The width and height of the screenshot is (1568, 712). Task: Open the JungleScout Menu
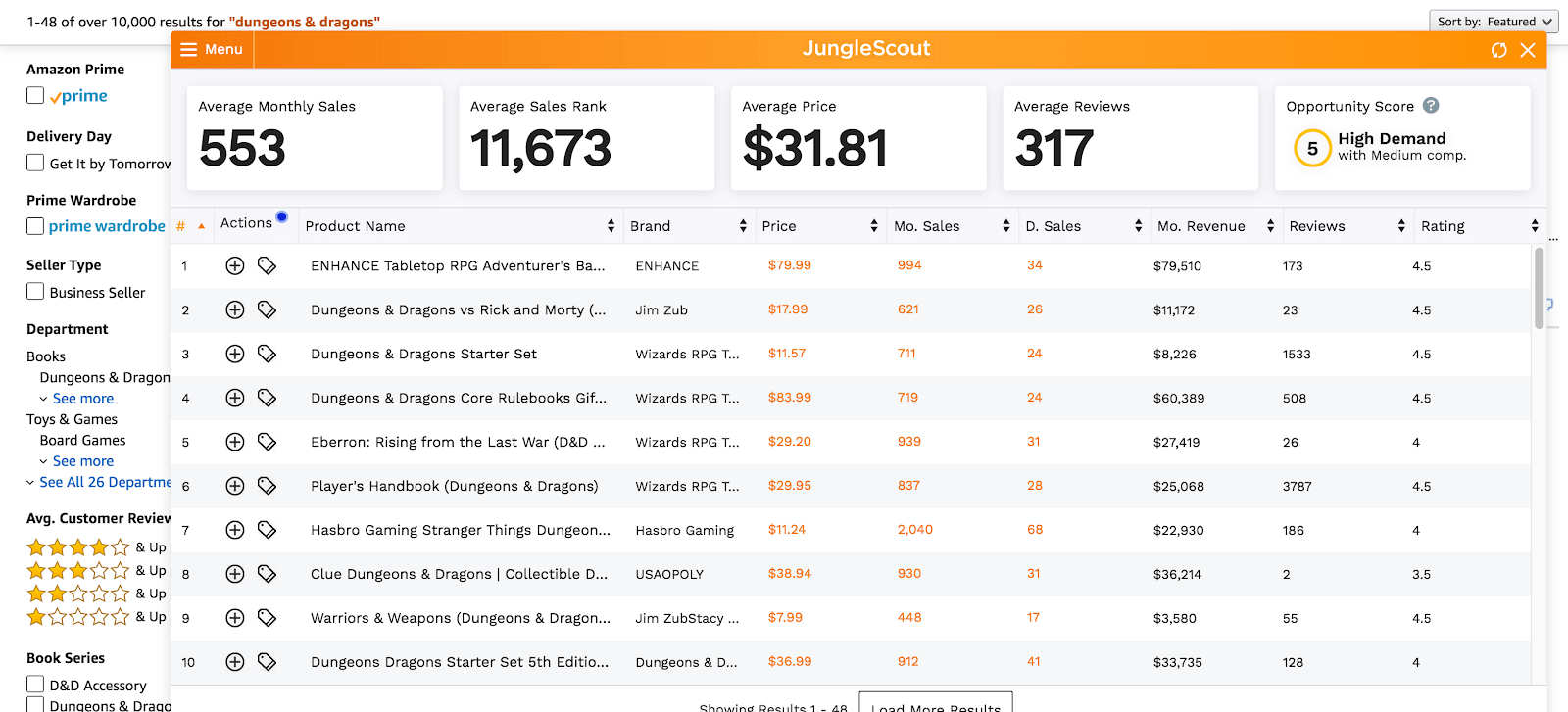(x=212, y=49)
